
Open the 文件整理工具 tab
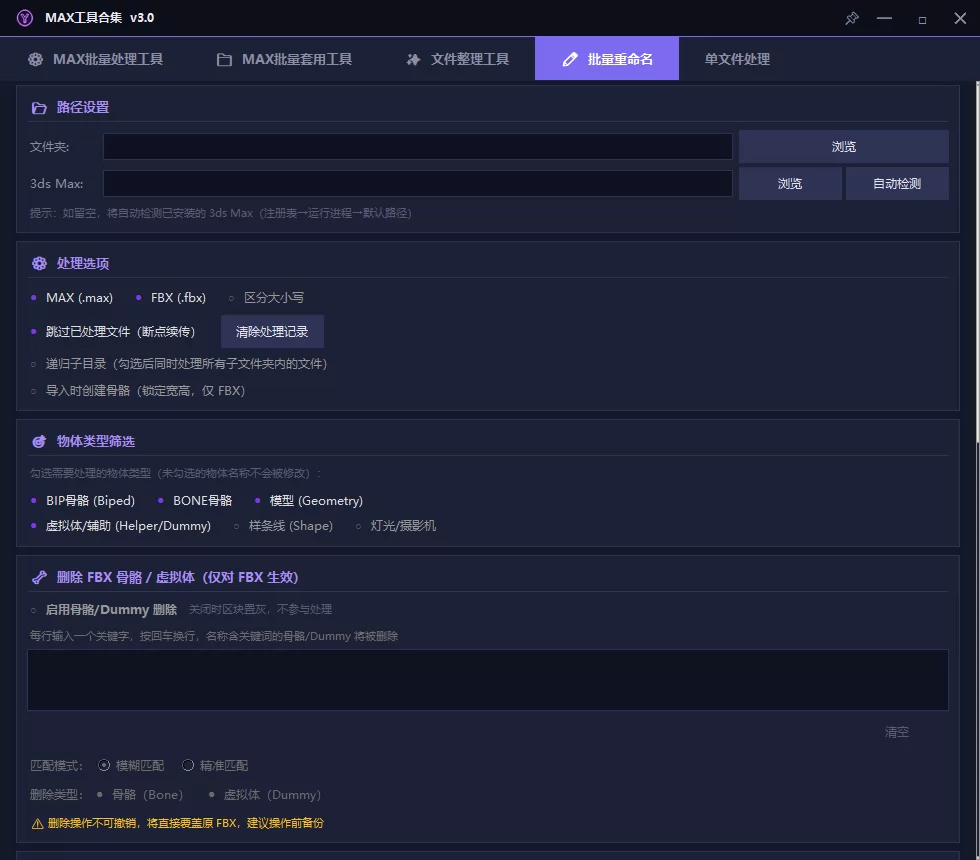pyautogui.click(x=458, y=59)
